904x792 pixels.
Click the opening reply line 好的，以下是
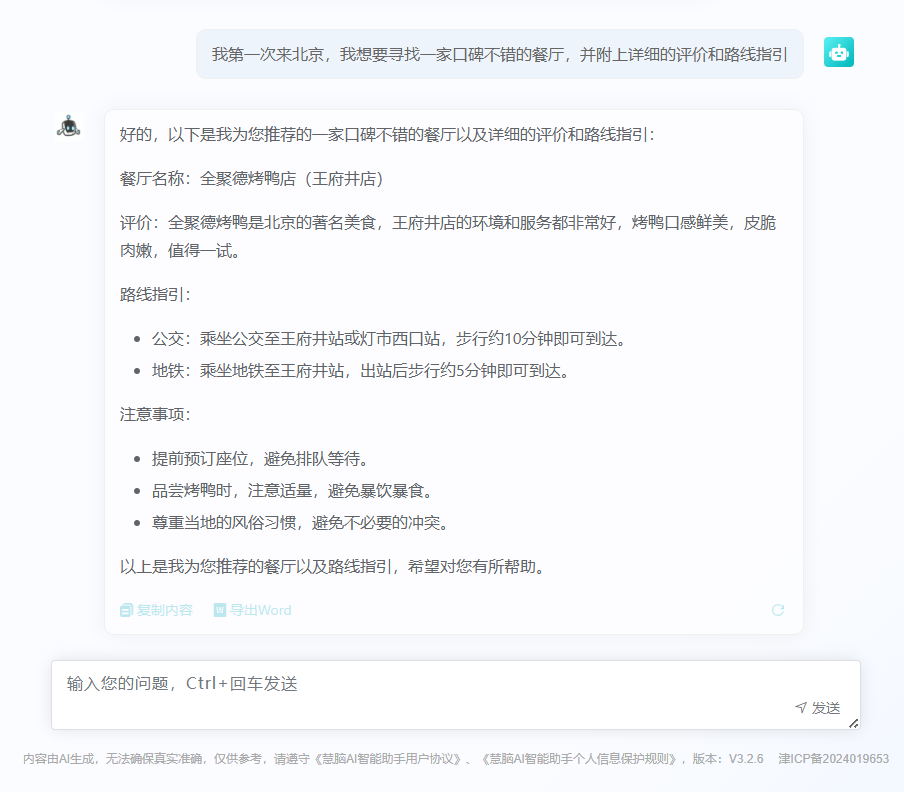tap(387, 135)
